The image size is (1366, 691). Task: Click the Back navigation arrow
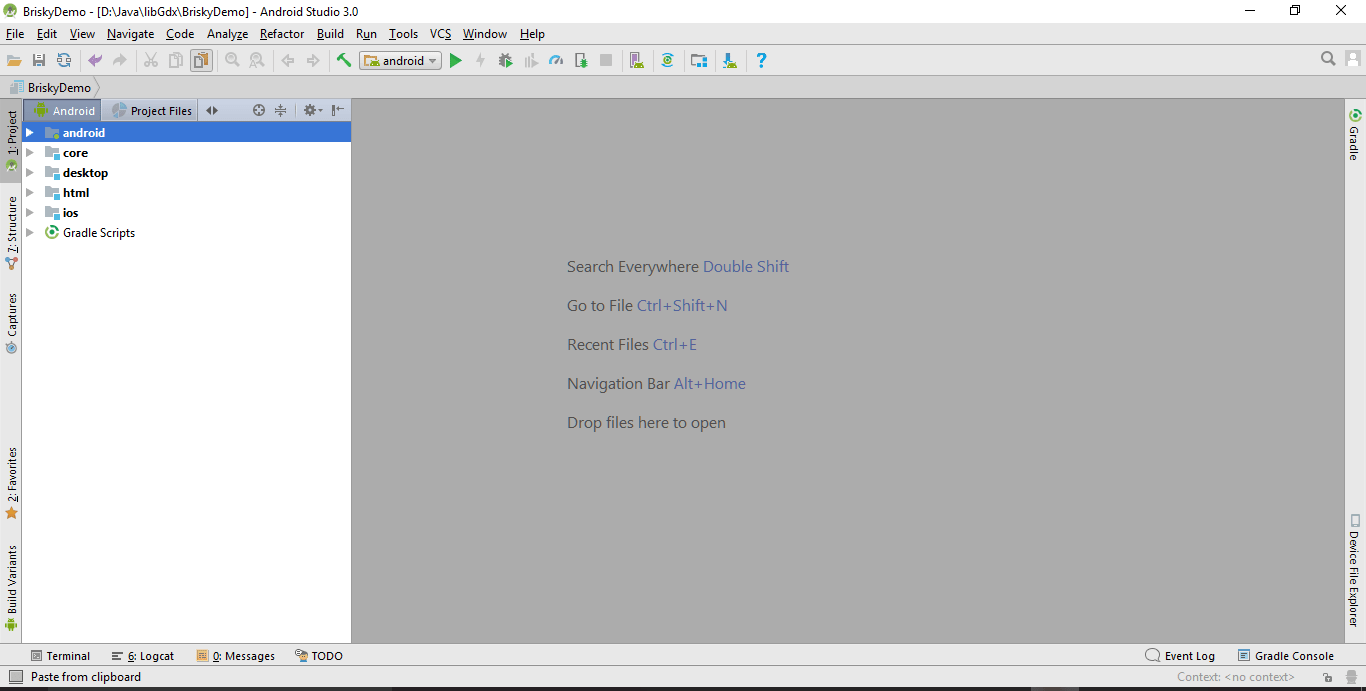pyautogui.click(x=288, y=61)
